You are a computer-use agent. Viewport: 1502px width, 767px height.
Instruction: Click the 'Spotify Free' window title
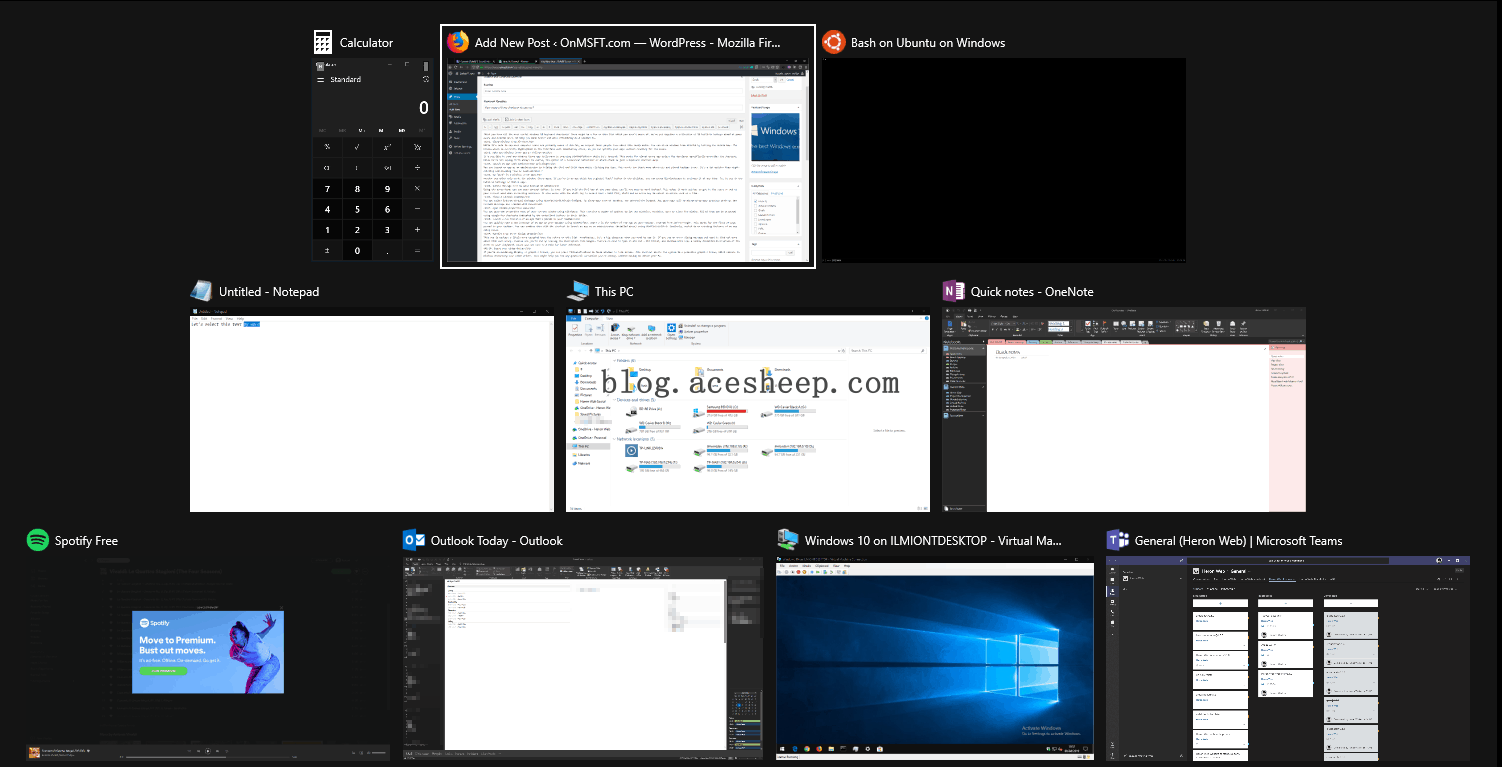tap(86, 541)
